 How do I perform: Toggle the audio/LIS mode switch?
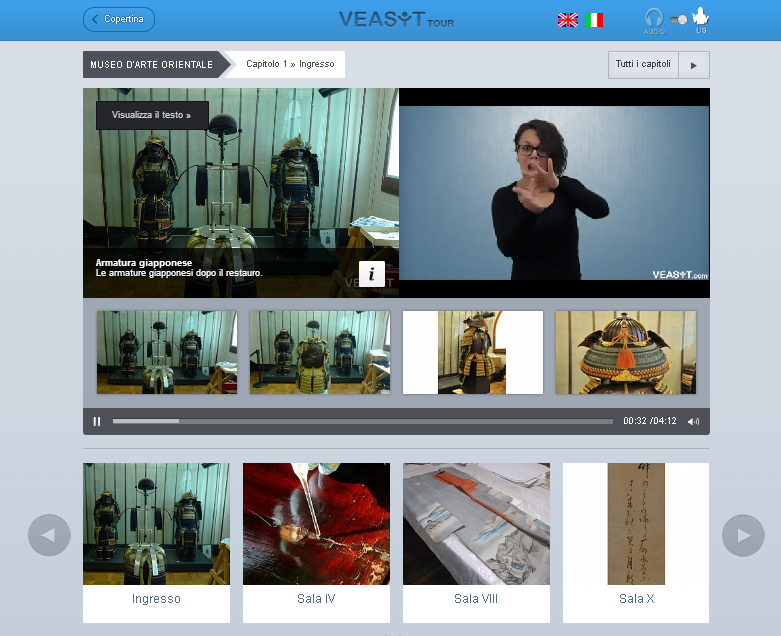click(678, 19)
